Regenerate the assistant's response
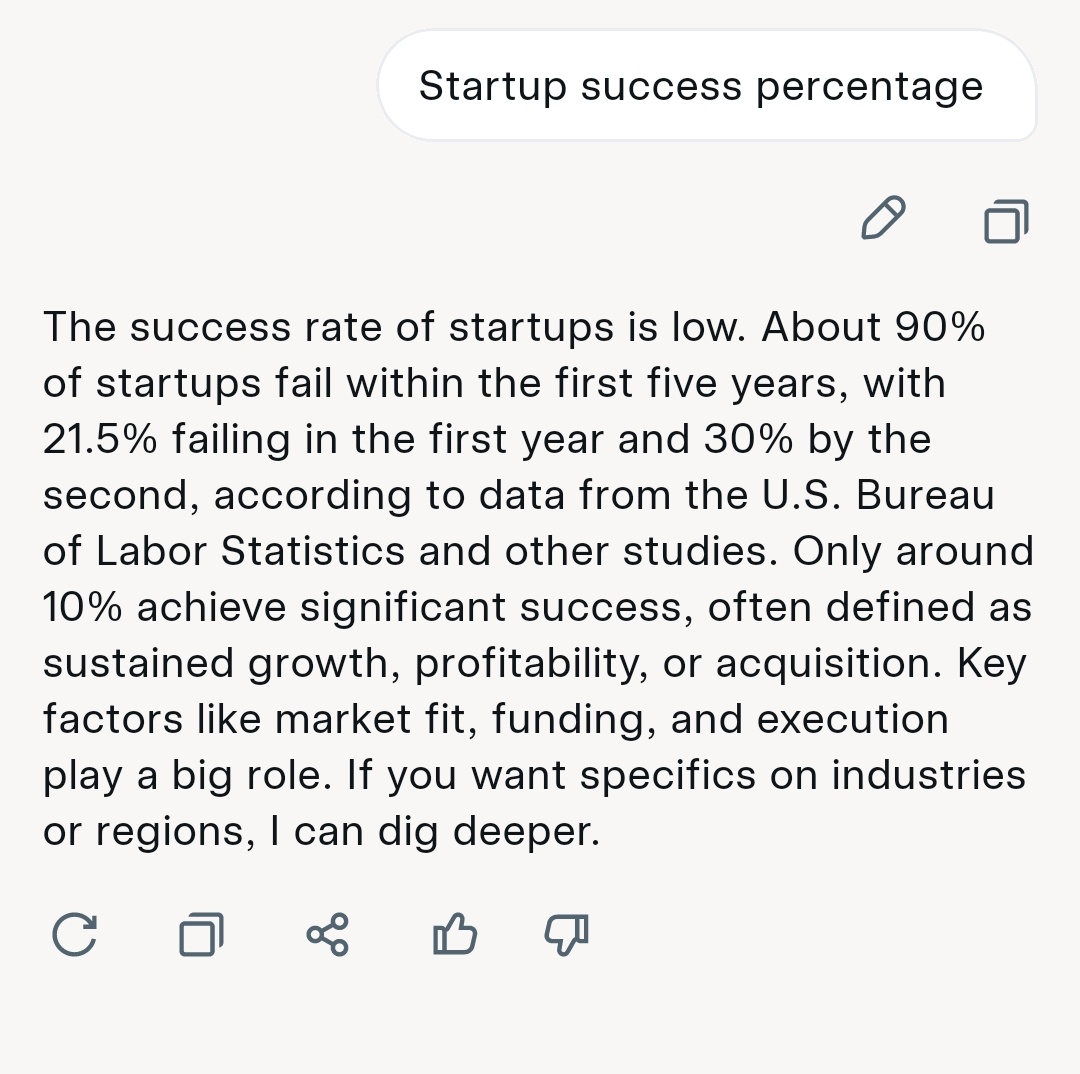This screenshot has width=1080, height=1074. pos(74,935)
